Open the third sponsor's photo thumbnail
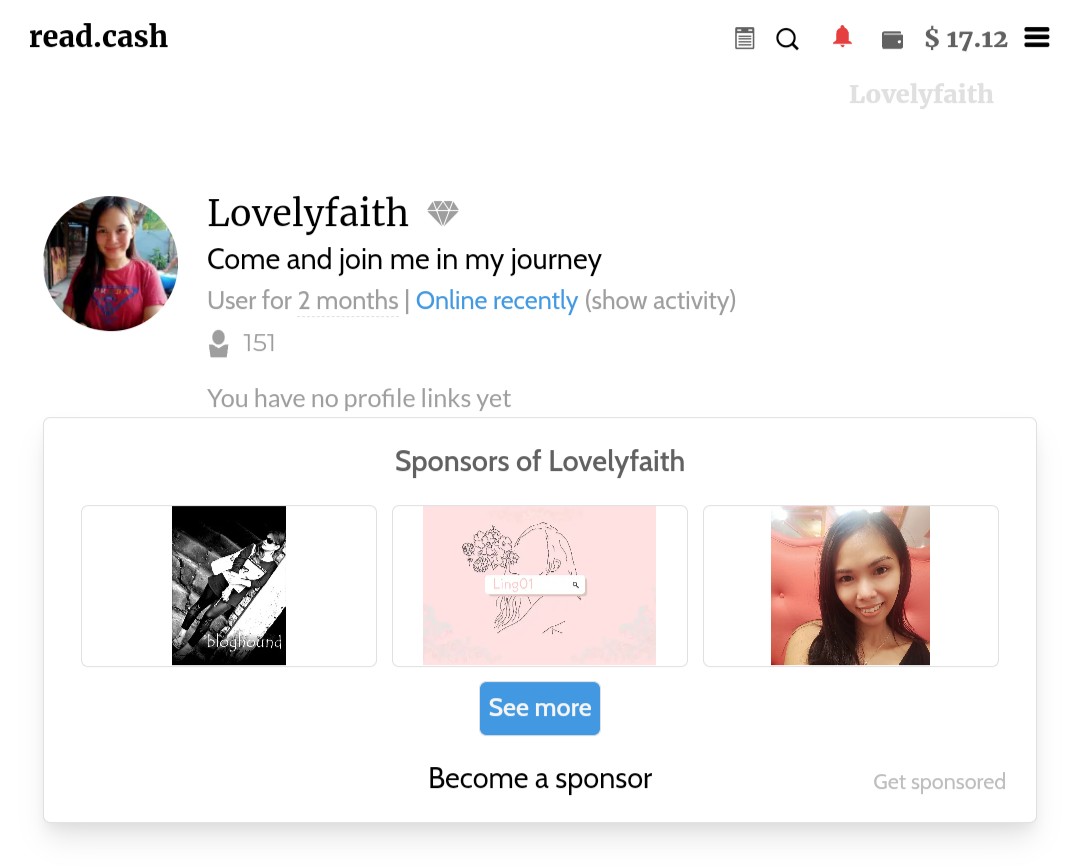Viewport: 1080px width, 868px height. (850, 586)
